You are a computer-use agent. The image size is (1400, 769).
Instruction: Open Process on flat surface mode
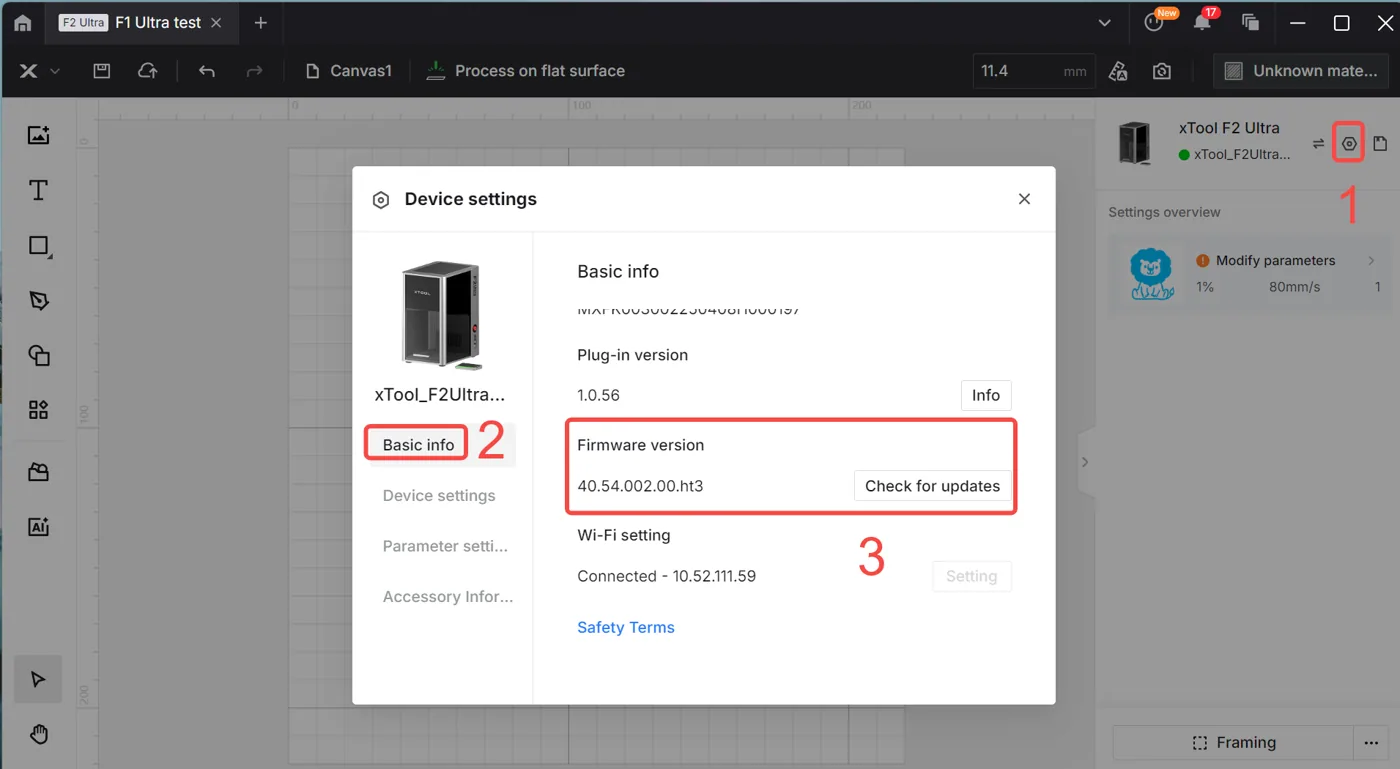click(x=525, y=71)
